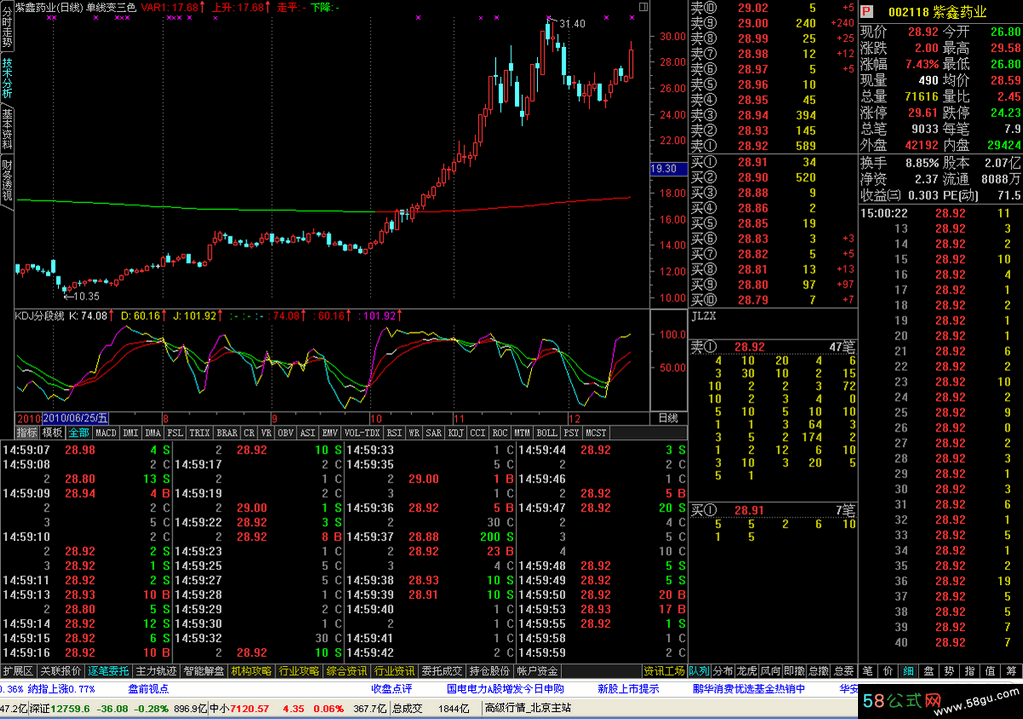Show the RSI indicator
Viewport: 1023px width, 719px height.
click(x=394, y=433)
